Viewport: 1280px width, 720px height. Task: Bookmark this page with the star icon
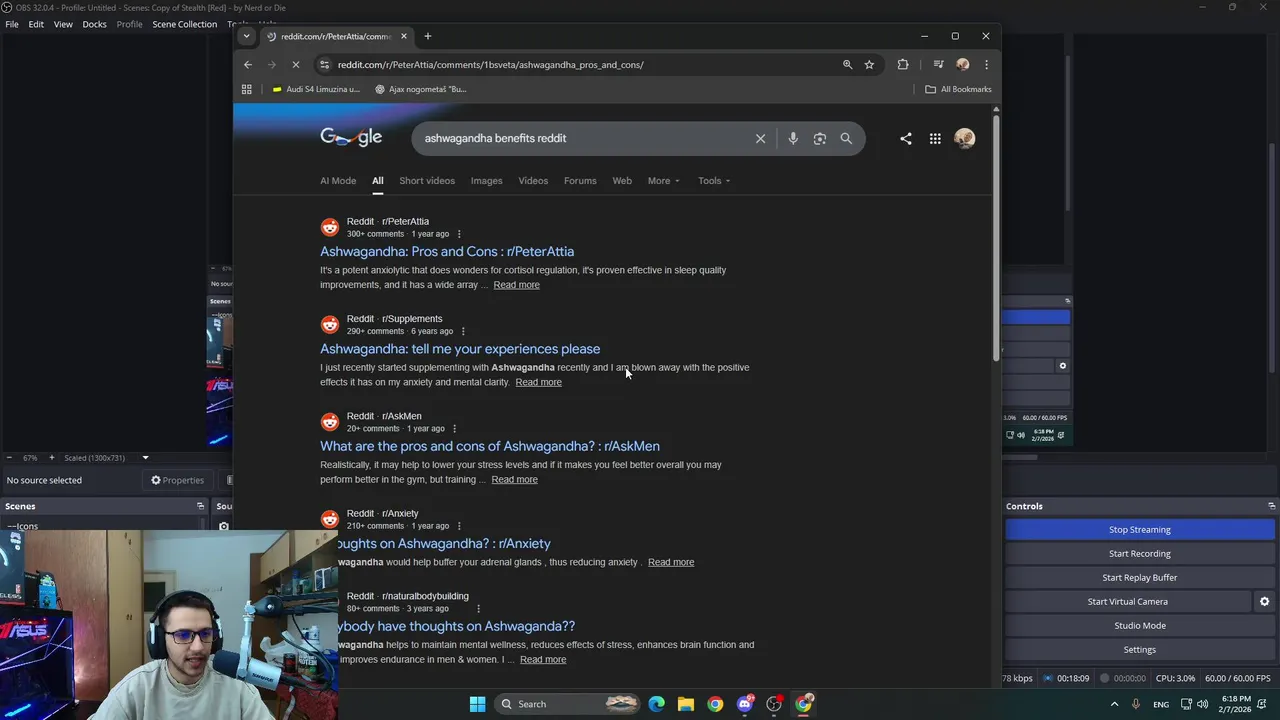[x=869, y=65]
